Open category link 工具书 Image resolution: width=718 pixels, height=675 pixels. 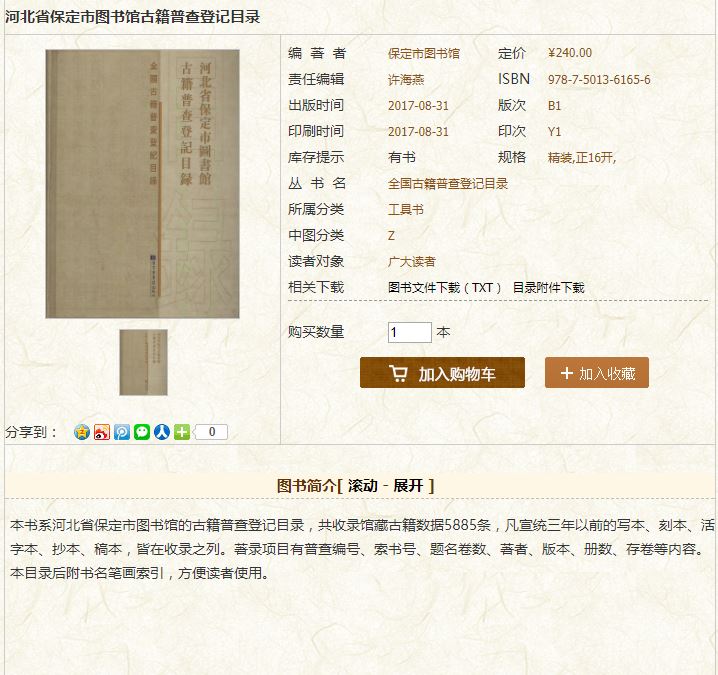click(x=406, y=210)
